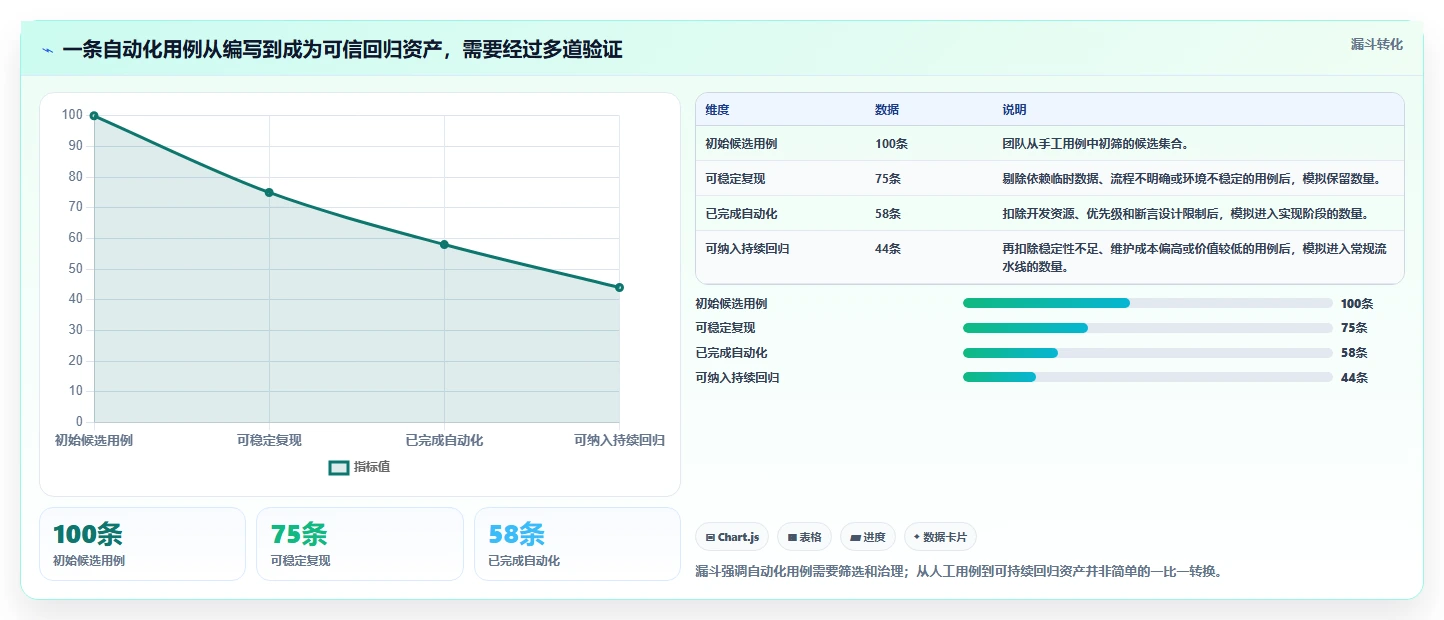Click the 进度 tag chip
1444x620 pixels.
868,537
